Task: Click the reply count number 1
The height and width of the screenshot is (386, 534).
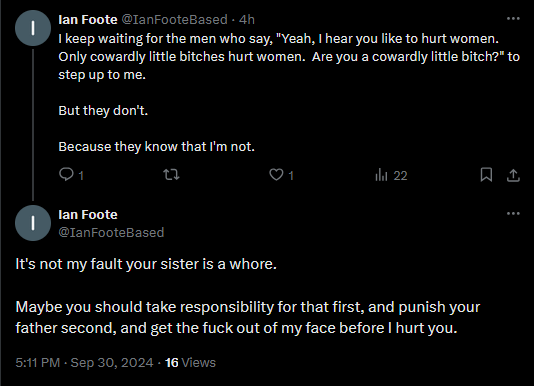Action: coord(81,176)
